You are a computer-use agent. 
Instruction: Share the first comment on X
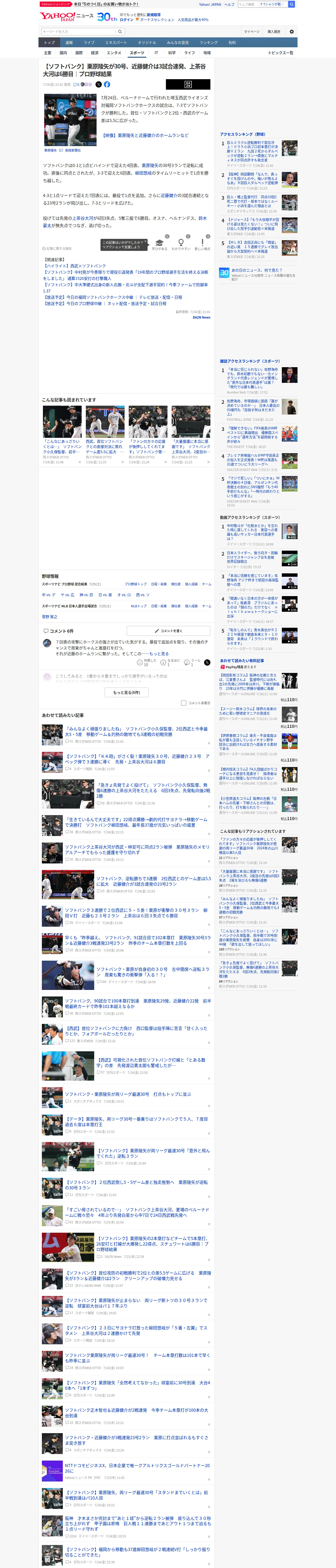point(207,662)
